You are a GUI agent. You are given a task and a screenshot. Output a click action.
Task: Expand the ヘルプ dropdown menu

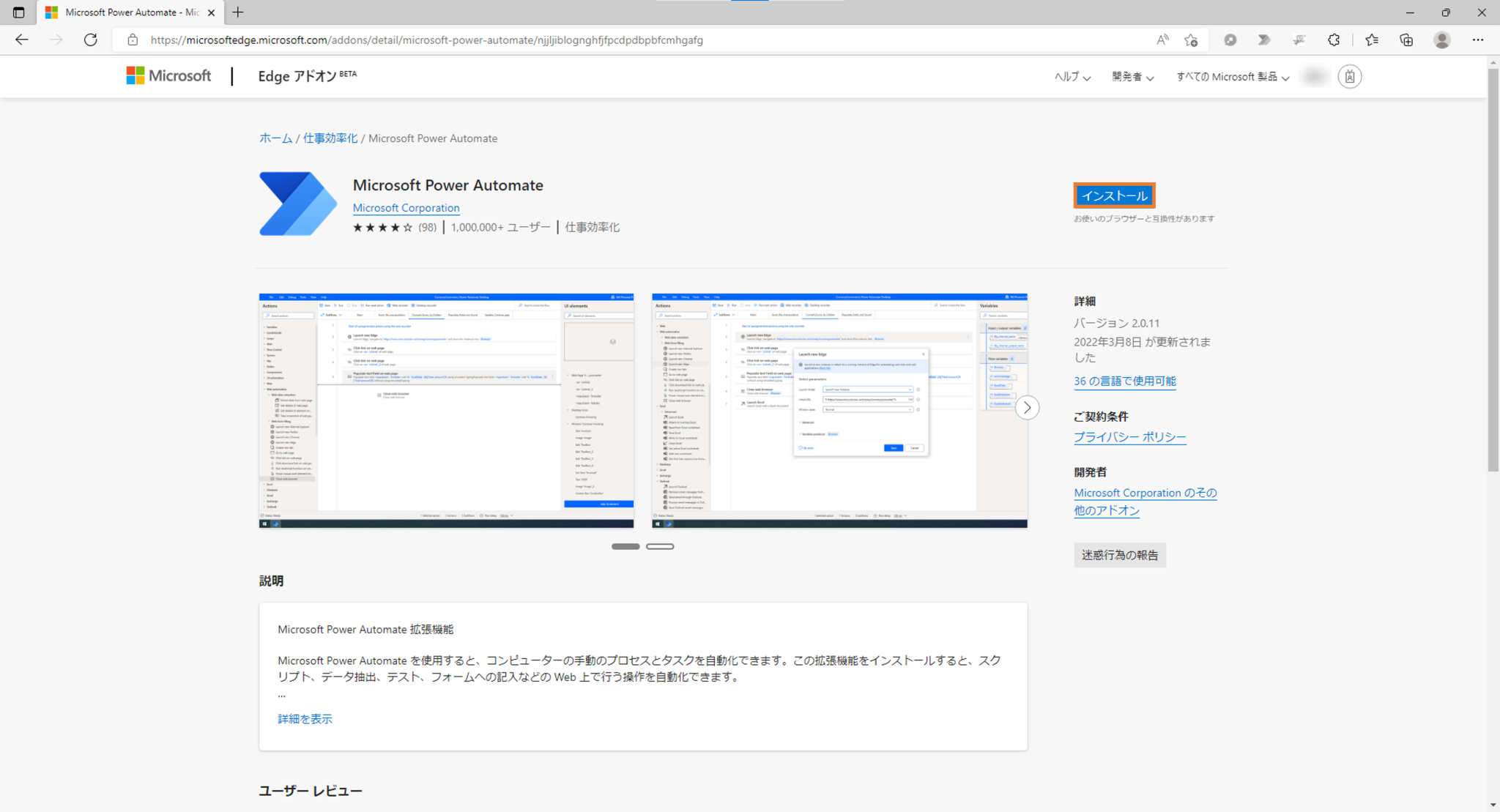[1072, 77]
